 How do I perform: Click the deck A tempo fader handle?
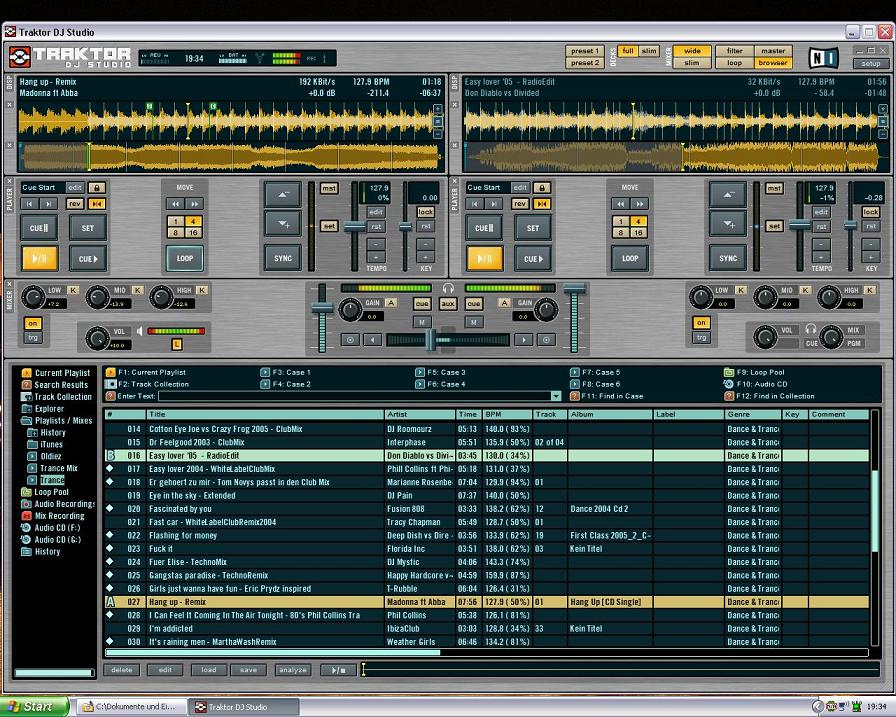pos(354,227)
